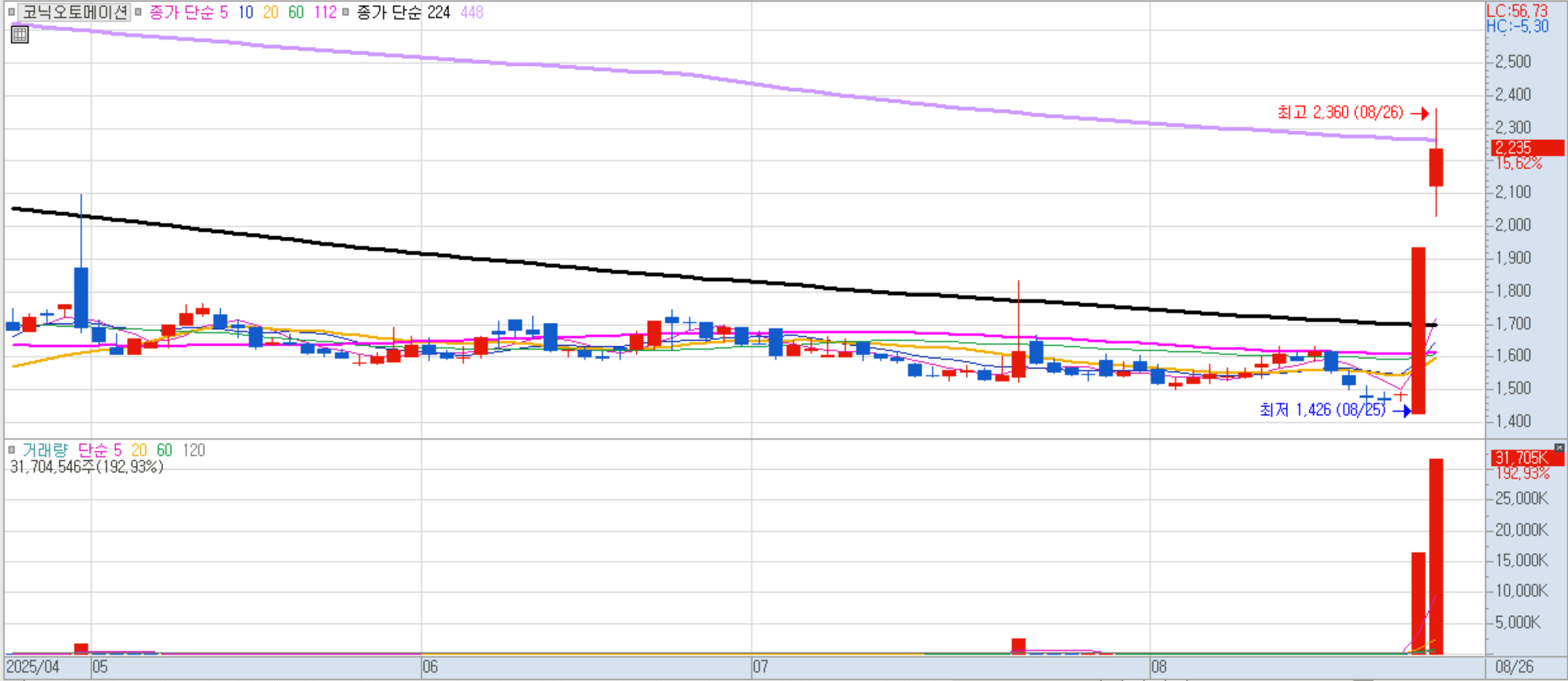The height and width of the screenshot is (681, 1568).
Task: Click the 07 month marker on axis
Action: [761, 667]
